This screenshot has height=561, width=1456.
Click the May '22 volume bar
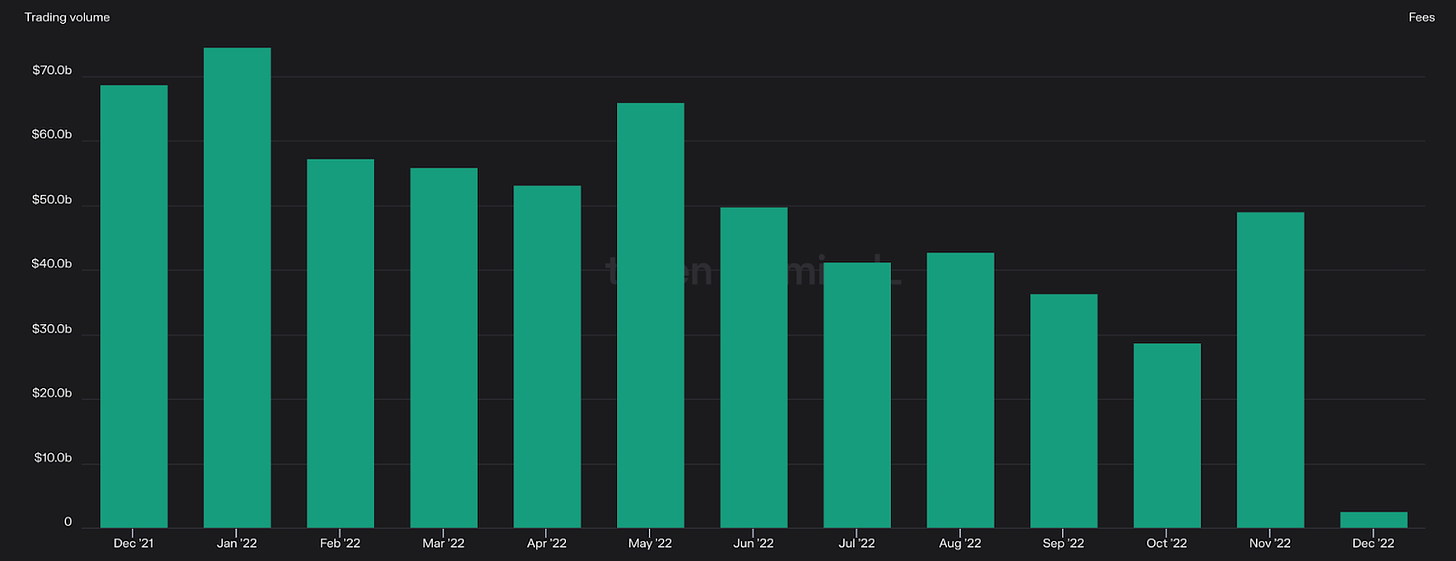650,315
